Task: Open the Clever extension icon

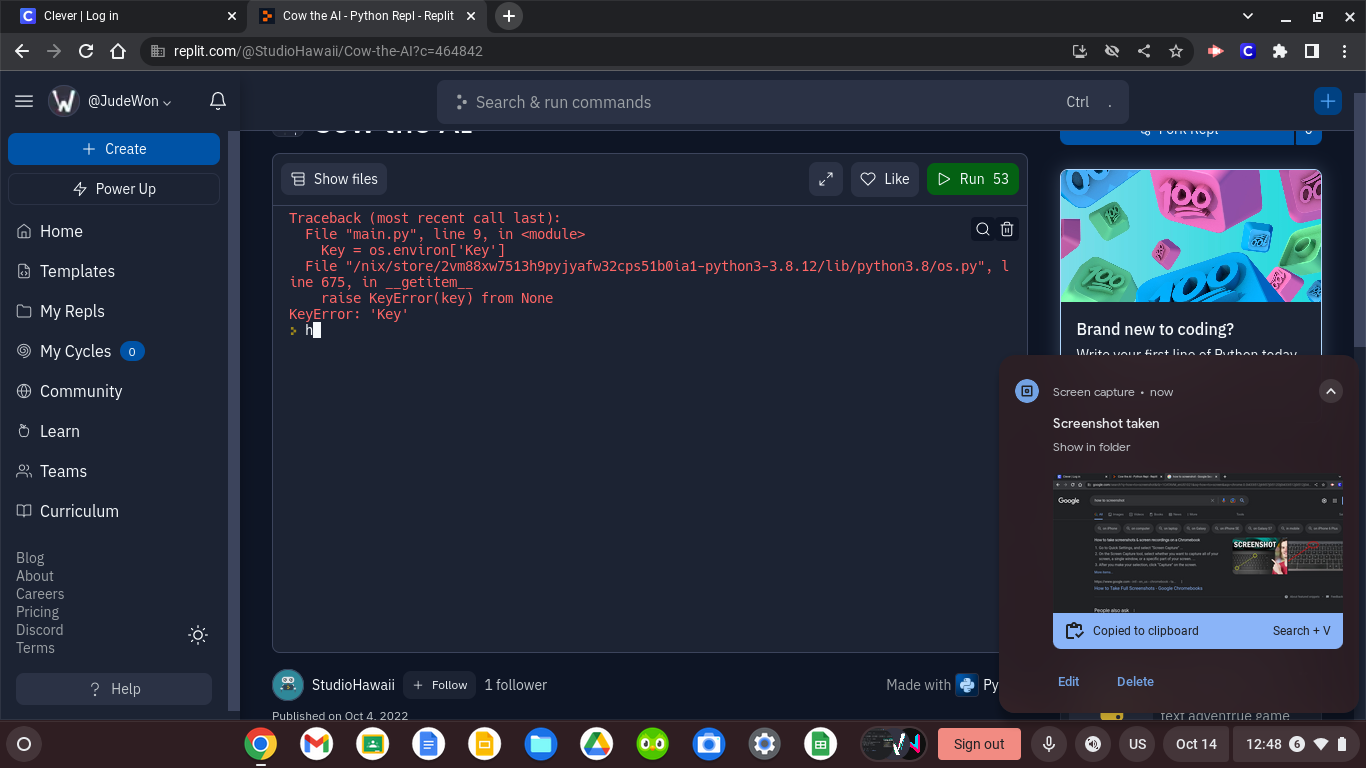Action: [x=1247, y=51]
